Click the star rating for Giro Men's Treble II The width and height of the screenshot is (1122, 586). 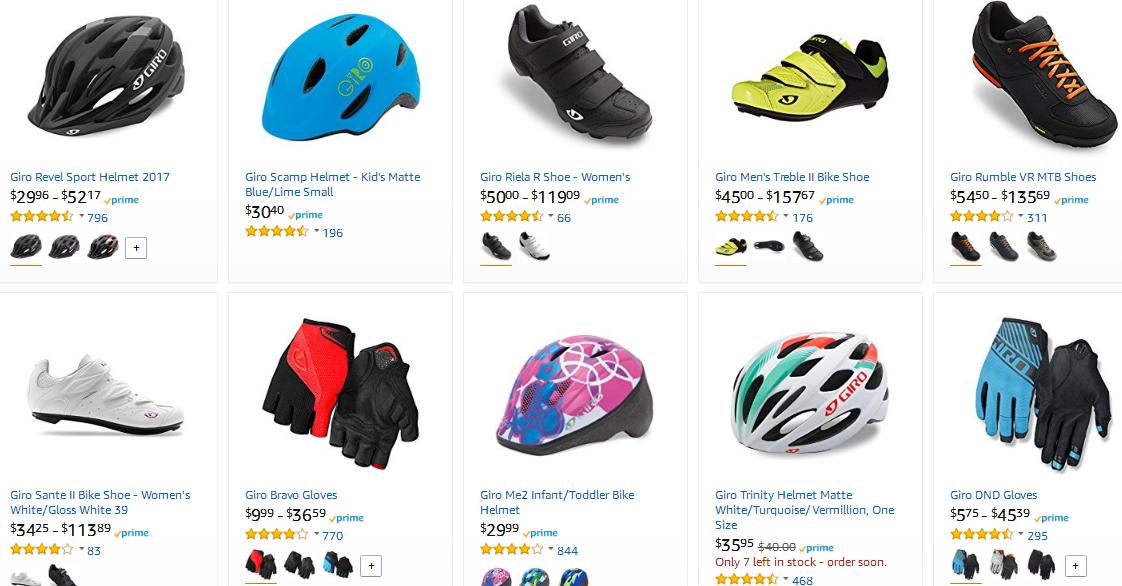point(747,217)
